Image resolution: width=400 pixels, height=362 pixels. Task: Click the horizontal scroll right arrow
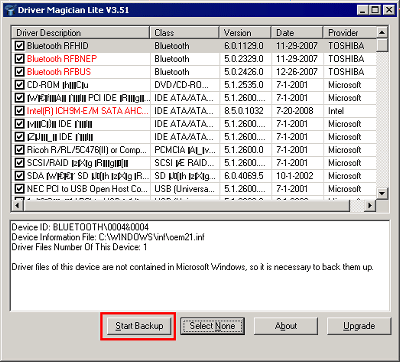coord(370,205)
